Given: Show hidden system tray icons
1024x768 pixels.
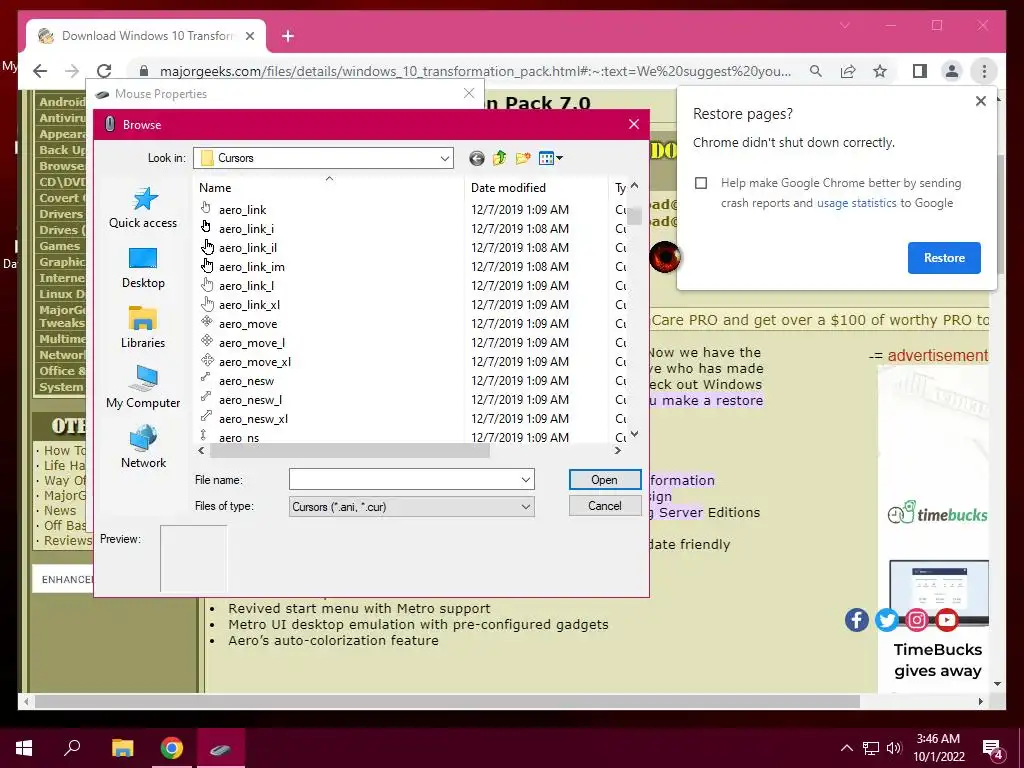Looking at the screenshot, I should [x=846, y=748].
